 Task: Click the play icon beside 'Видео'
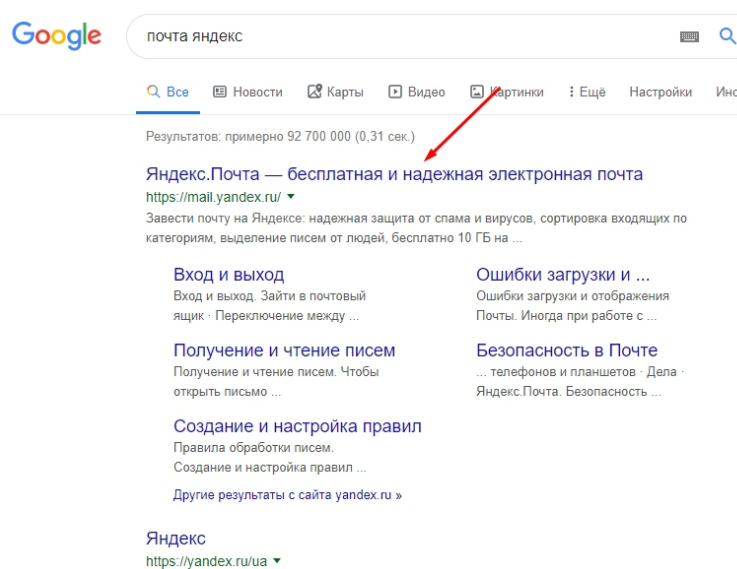pos(395,92)
